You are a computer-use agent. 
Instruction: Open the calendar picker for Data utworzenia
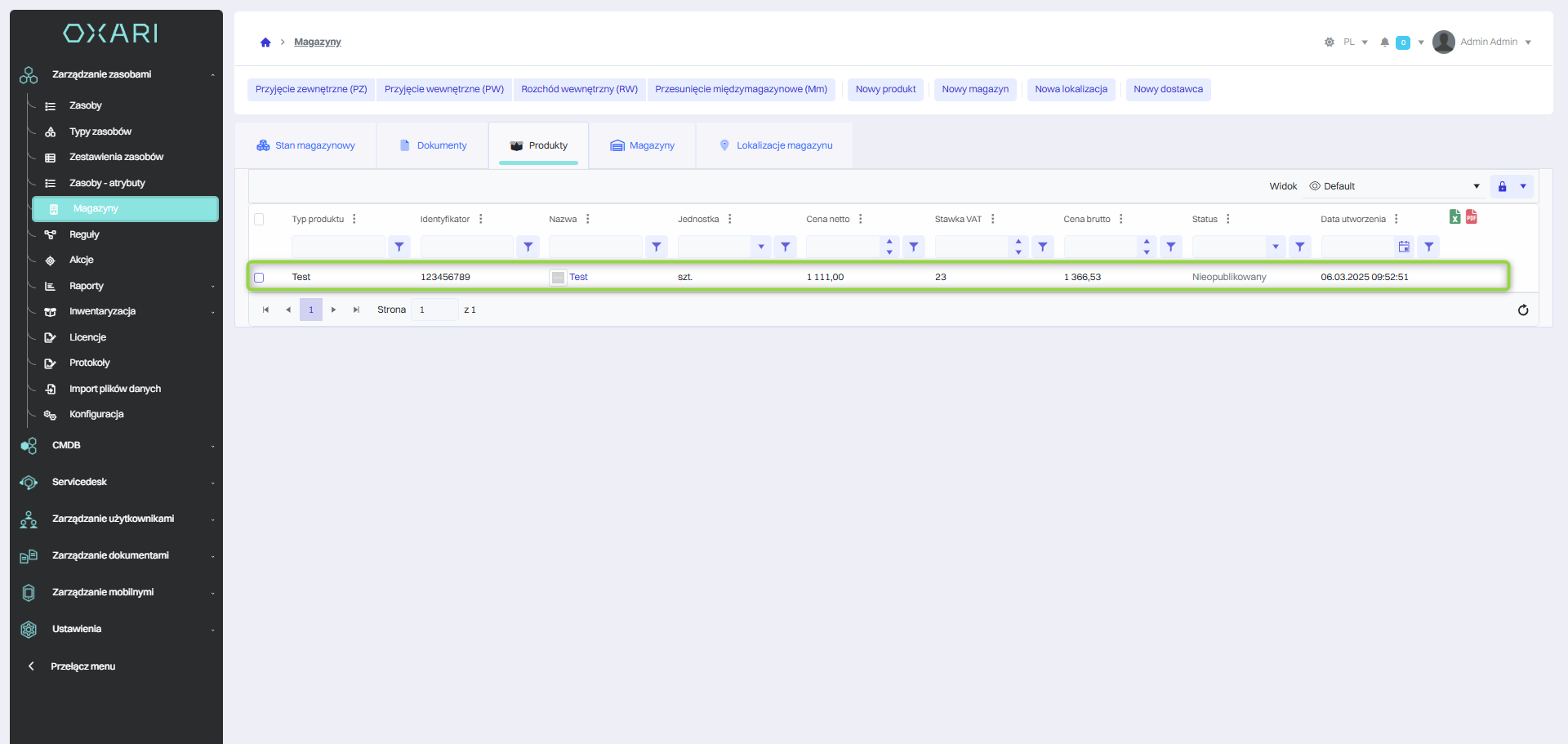[1404, 247]
